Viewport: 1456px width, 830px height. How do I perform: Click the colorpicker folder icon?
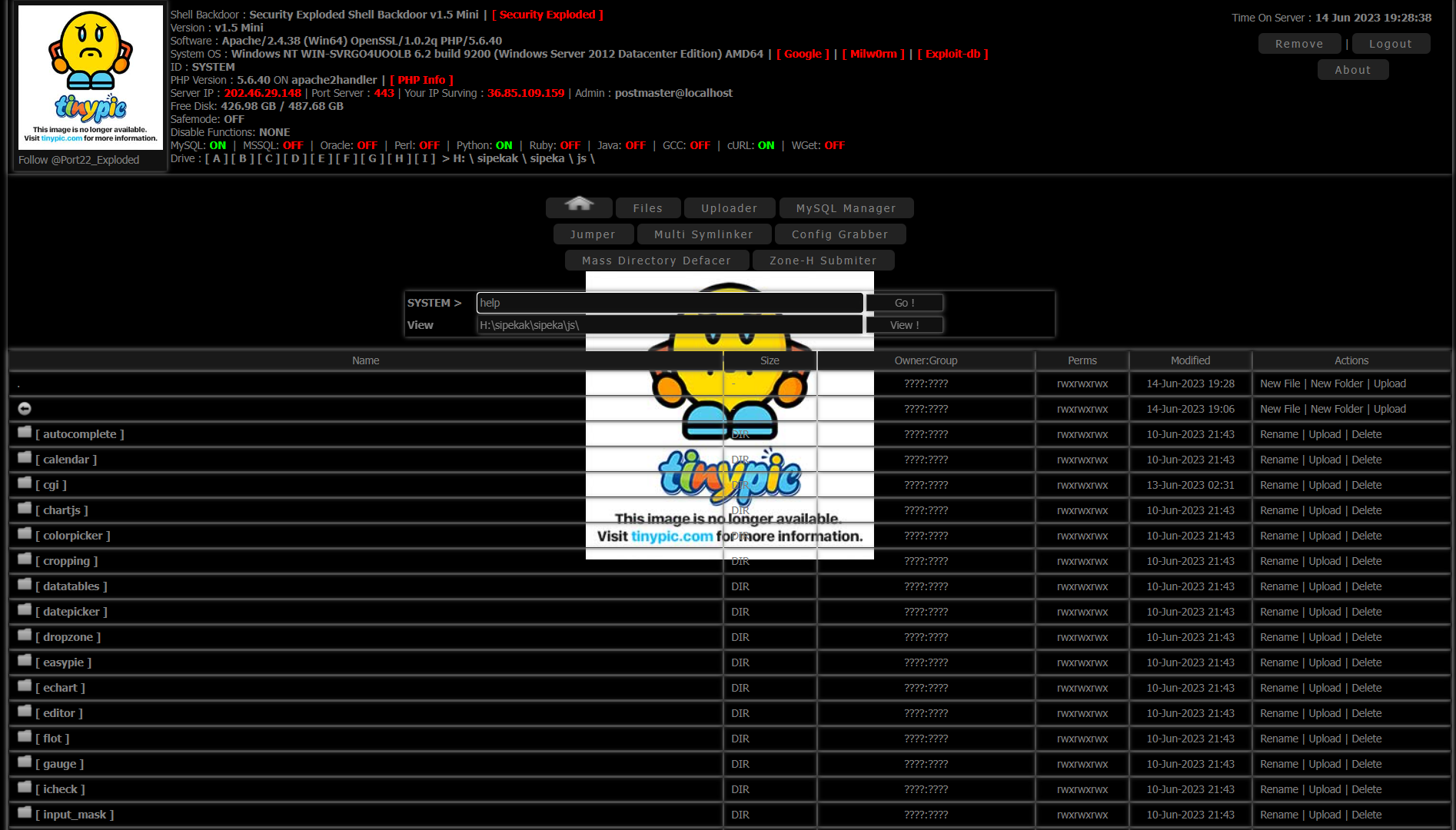pyautogui.click(x=25, y=534)
